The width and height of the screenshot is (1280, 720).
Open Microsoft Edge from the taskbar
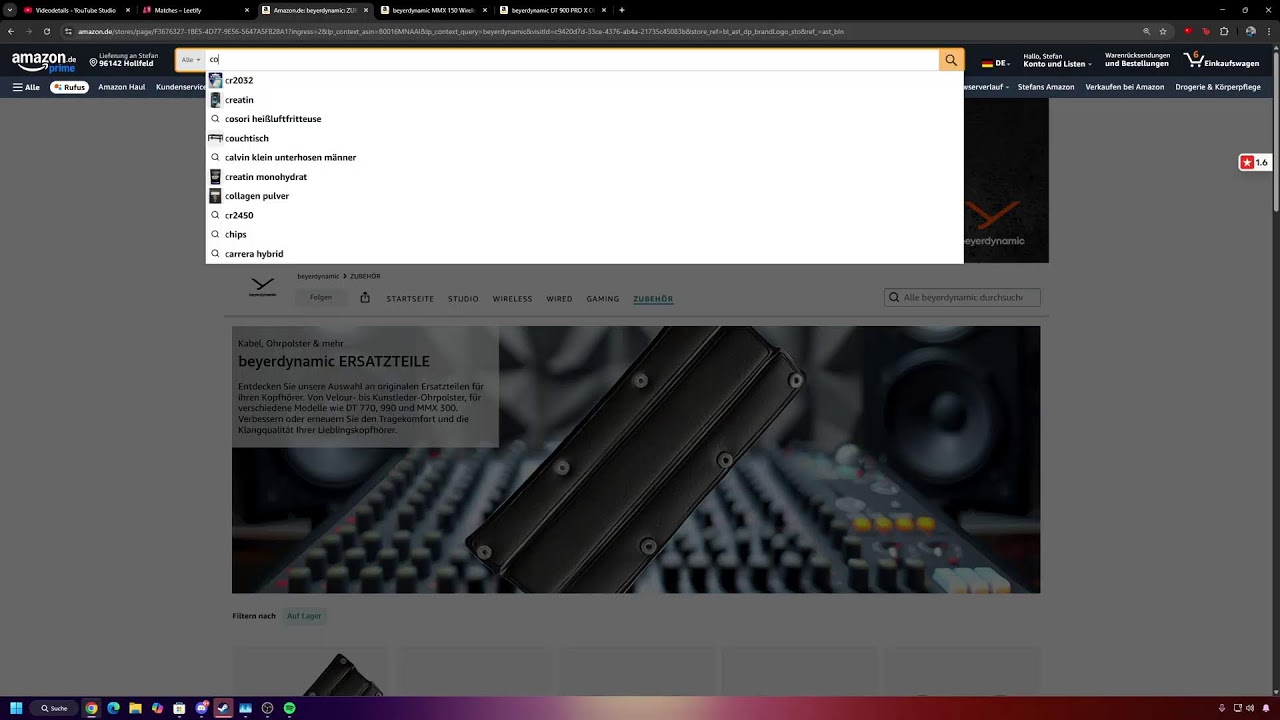113,708
